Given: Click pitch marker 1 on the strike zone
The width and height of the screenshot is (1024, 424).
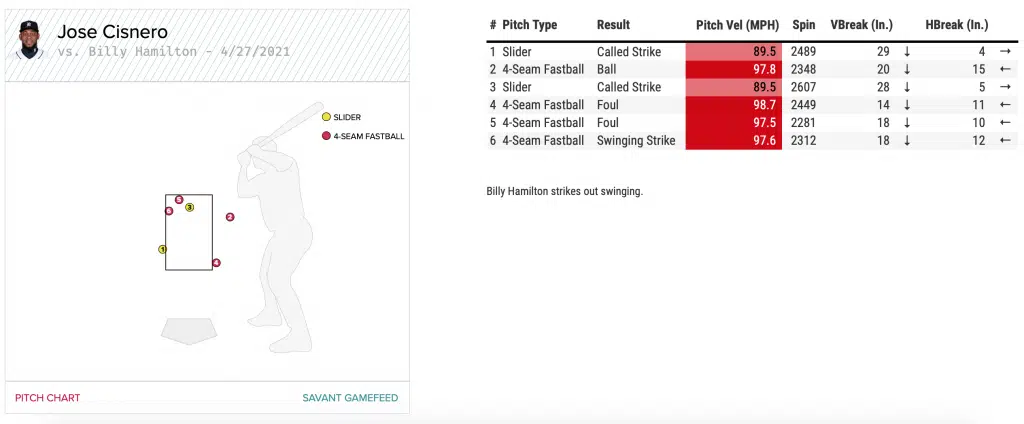Looking at the screenshot, I should click(x=162, y=249).
